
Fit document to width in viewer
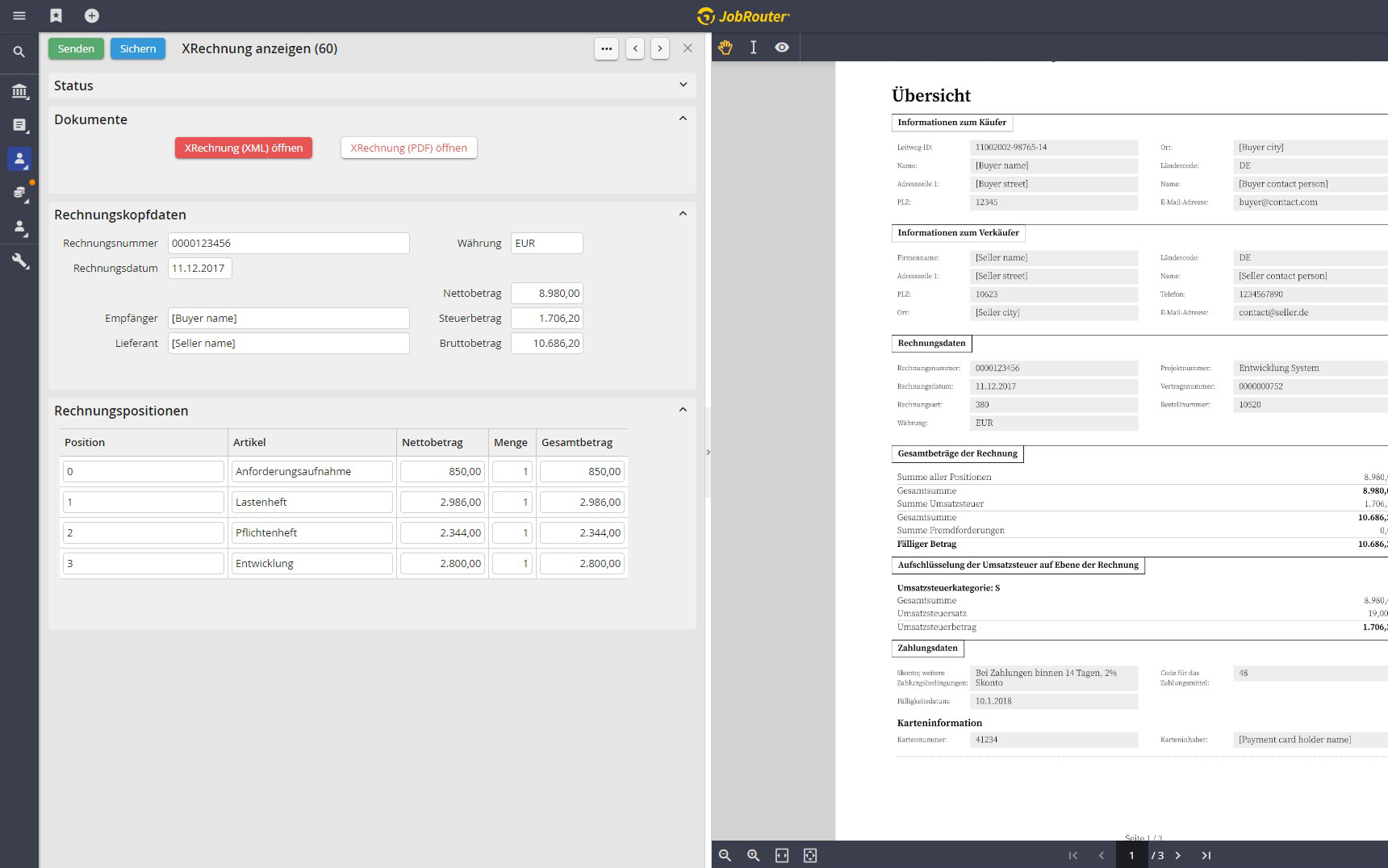tap(781, 855)
